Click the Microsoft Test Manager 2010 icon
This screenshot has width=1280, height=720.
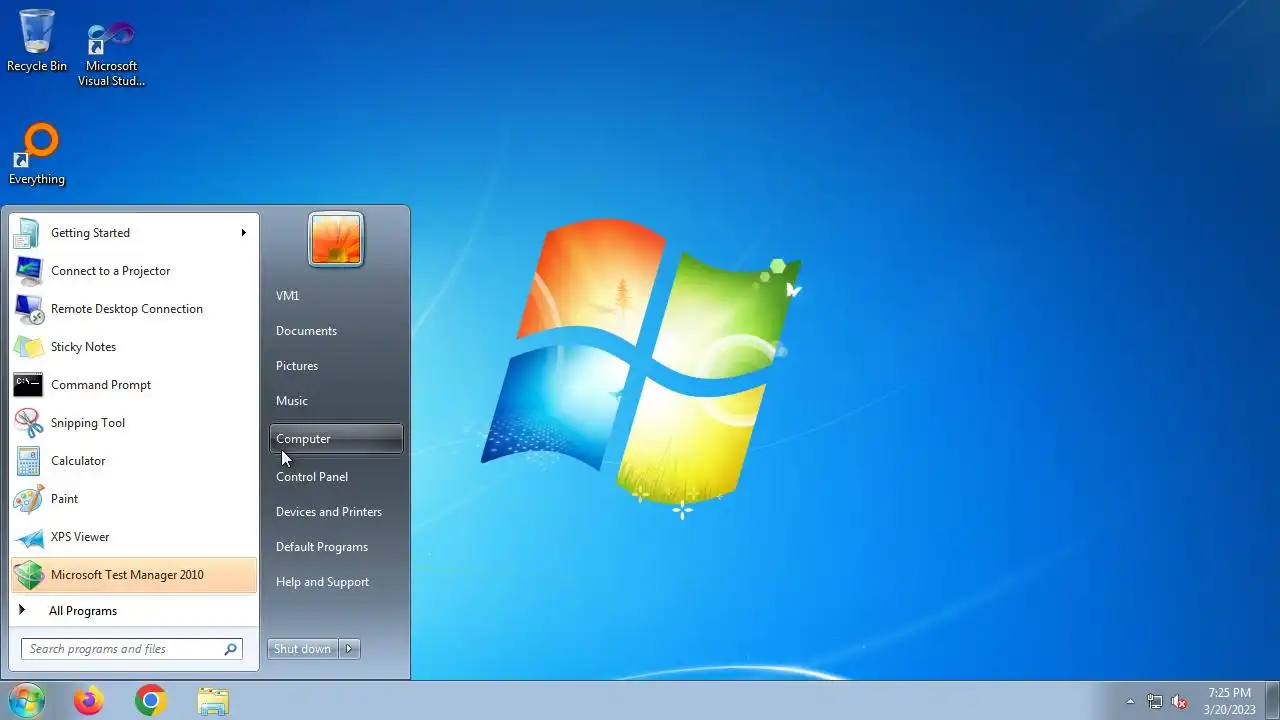tap(28, 575)
